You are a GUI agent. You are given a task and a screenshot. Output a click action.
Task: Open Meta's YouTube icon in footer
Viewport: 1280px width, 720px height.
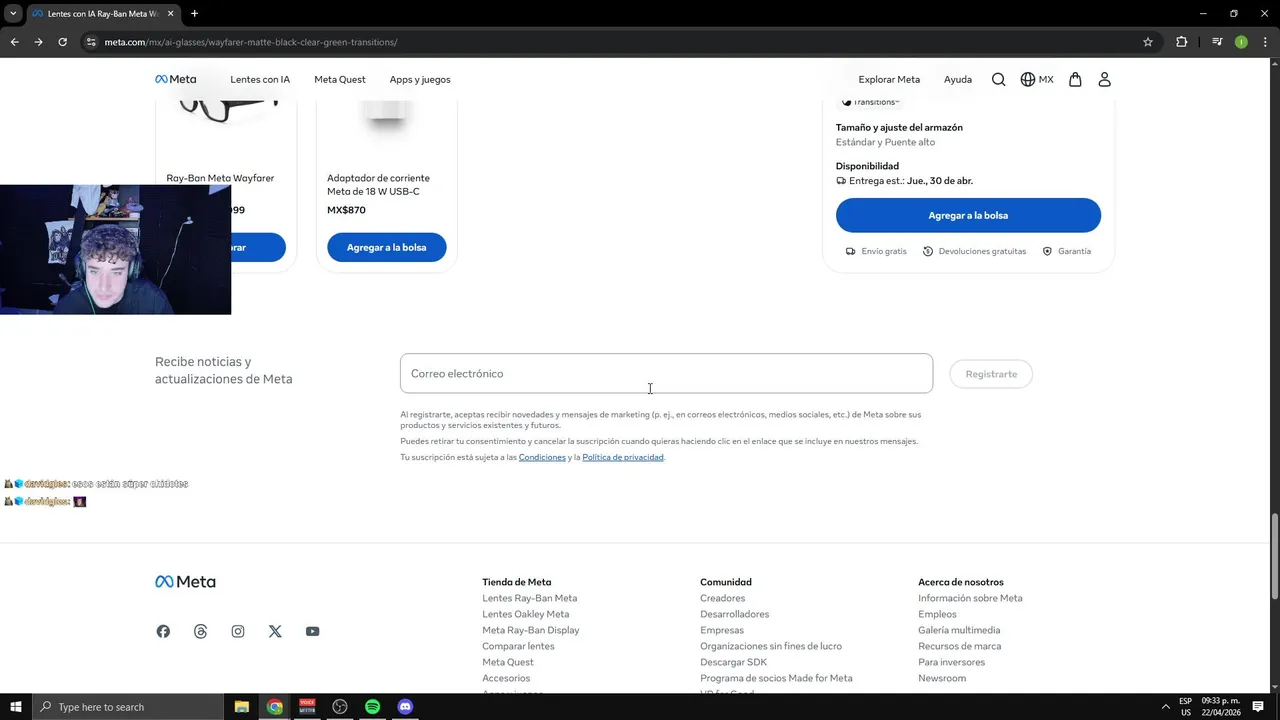[x=313, y=631]
